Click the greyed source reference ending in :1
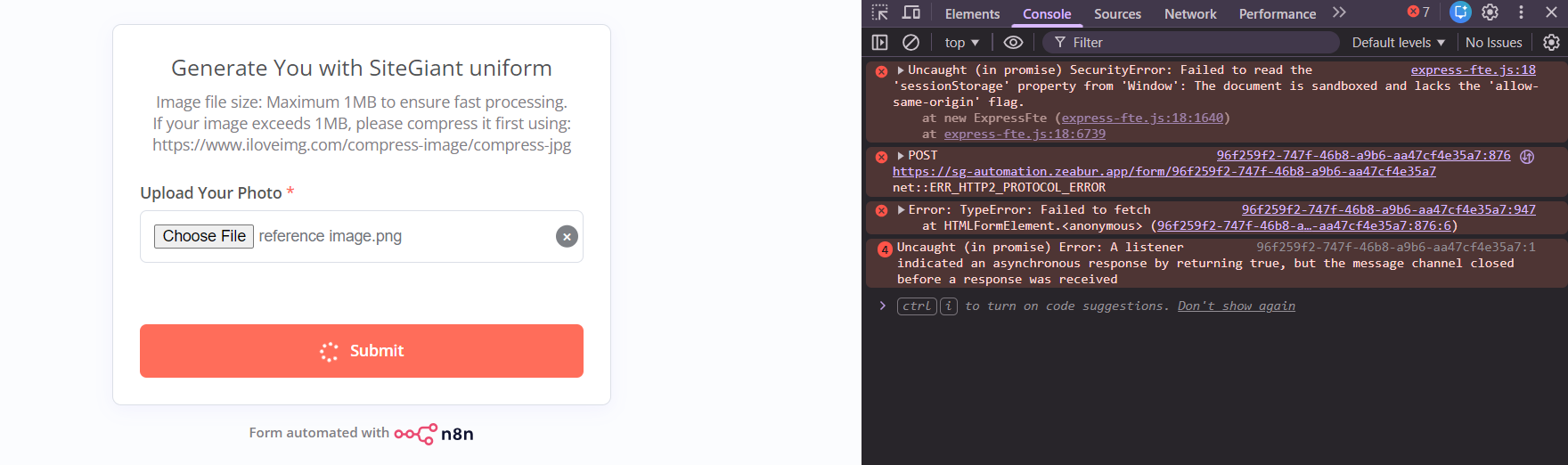Image resolution: width=1568 pixels, height=465 pixels. tap(1396, 247)
